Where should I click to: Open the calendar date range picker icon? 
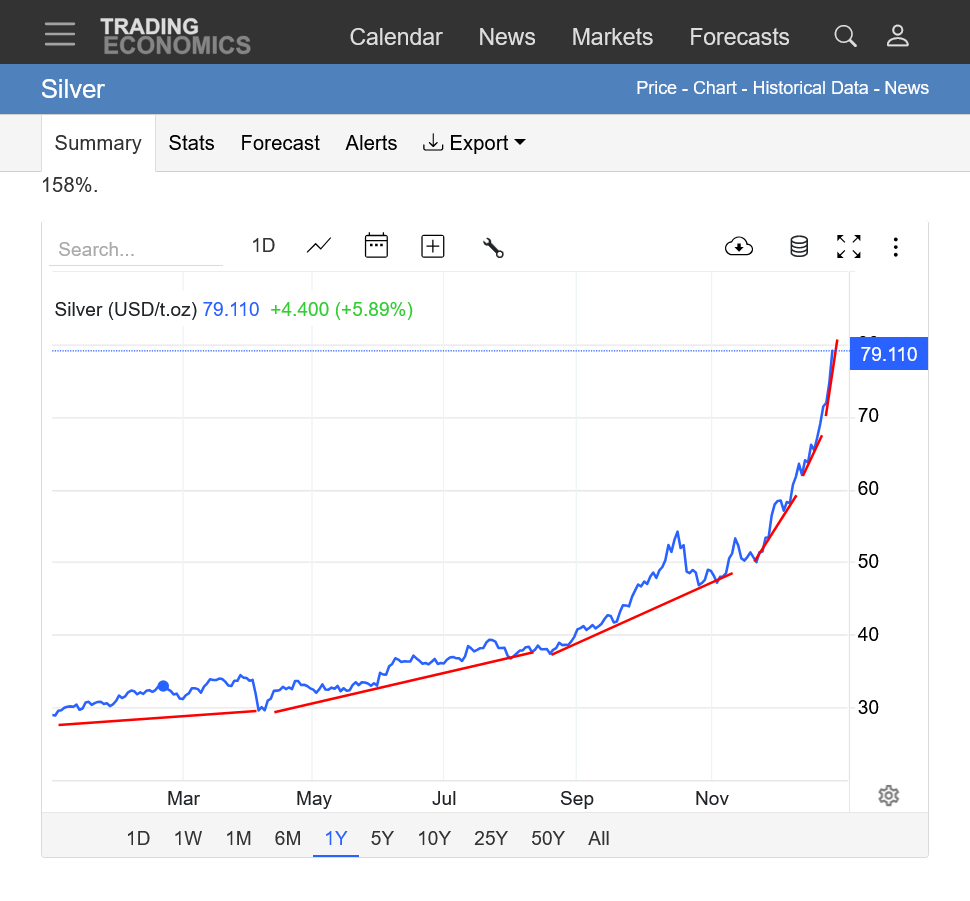point(376,246)
